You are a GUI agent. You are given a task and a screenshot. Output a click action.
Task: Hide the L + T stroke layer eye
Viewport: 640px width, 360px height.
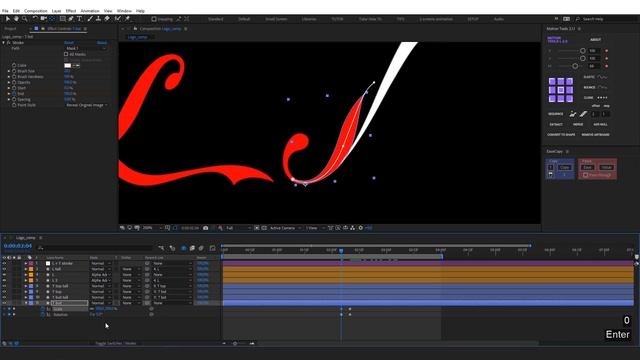point(4,263)
